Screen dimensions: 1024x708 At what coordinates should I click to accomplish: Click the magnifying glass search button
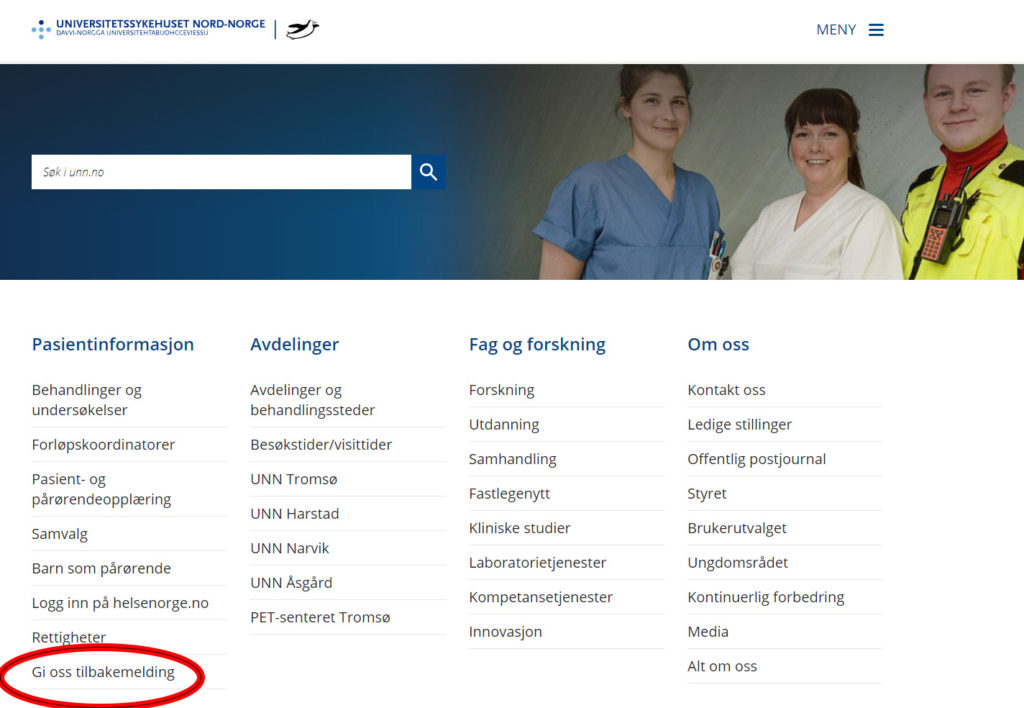pos(428,172)
